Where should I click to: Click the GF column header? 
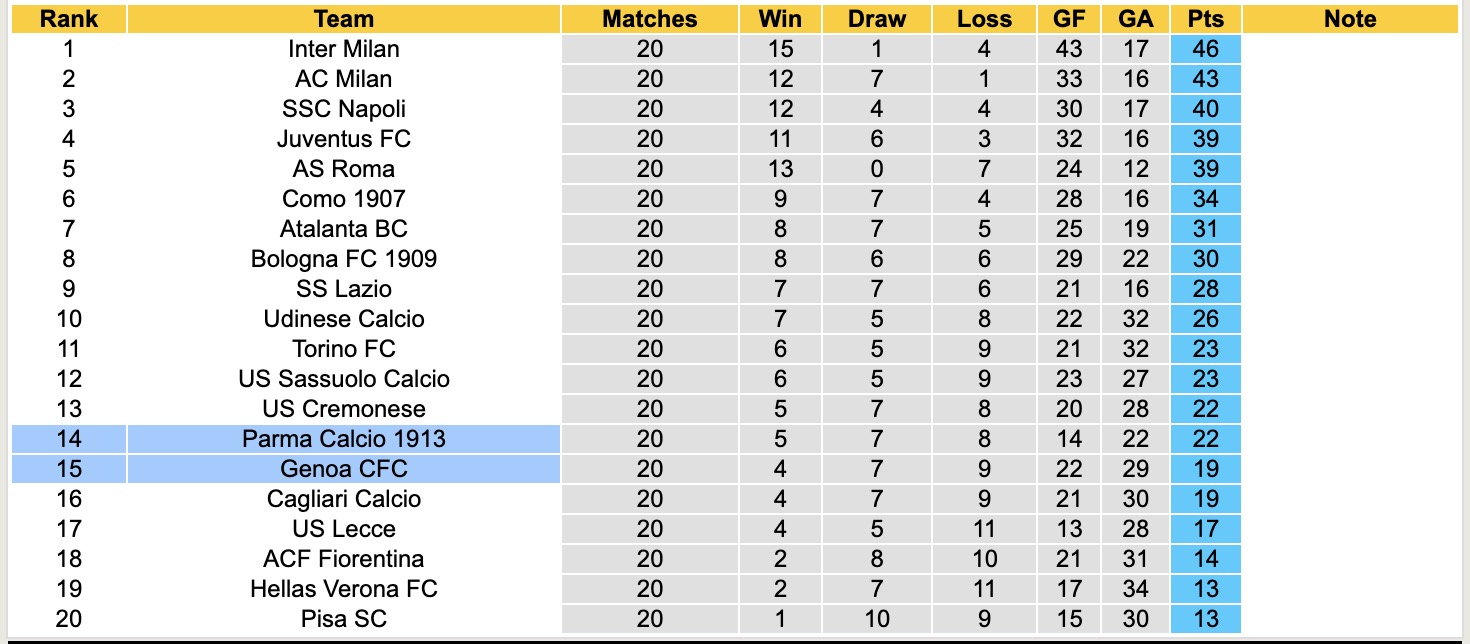click(x=1069, y=19)
